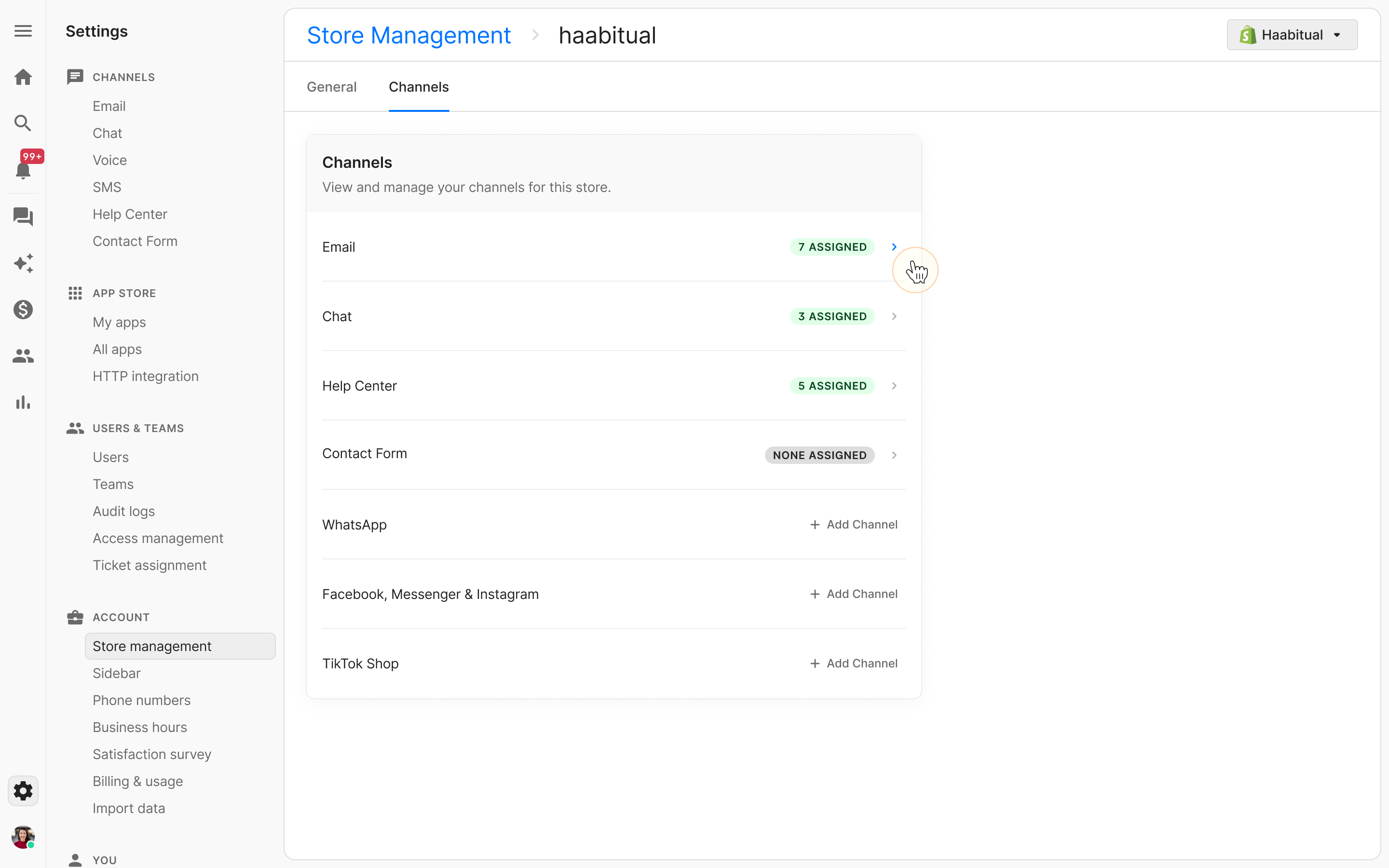The width and height of the screenshot is (1389, 868).
Task: Open the customers people icon in rail
Action: point(23,356)
